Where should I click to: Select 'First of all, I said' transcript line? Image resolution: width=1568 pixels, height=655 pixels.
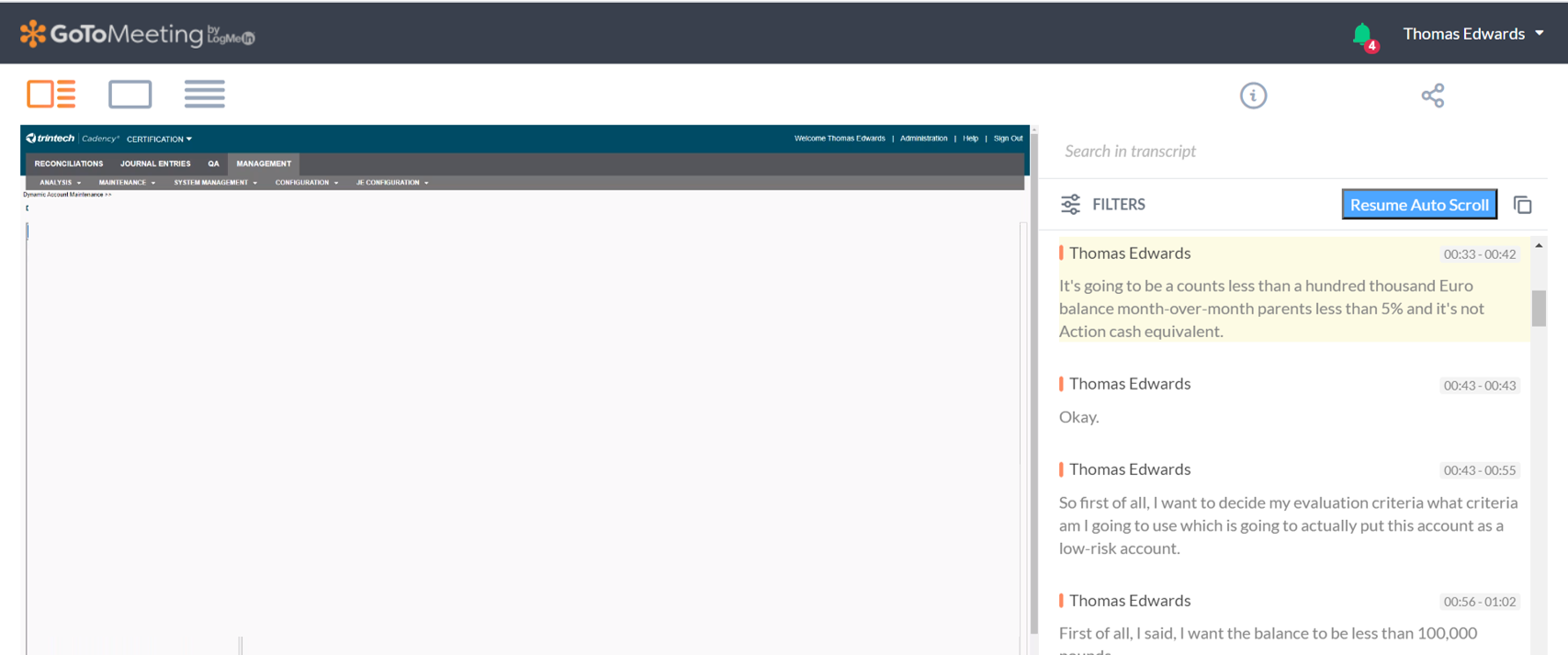[x=1269, y=633]
